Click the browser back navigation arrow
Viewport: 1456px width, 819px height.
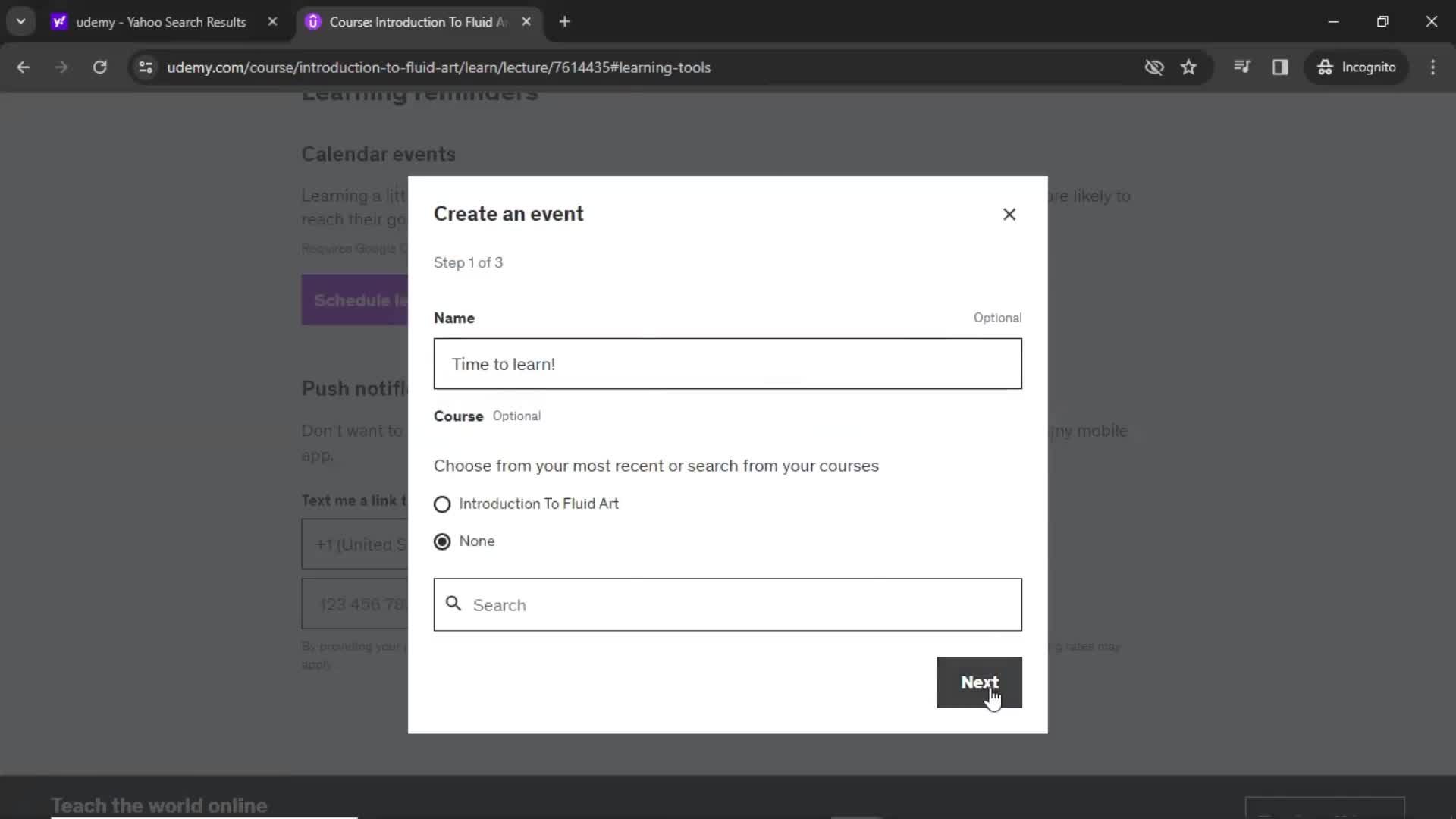point(24,67)
